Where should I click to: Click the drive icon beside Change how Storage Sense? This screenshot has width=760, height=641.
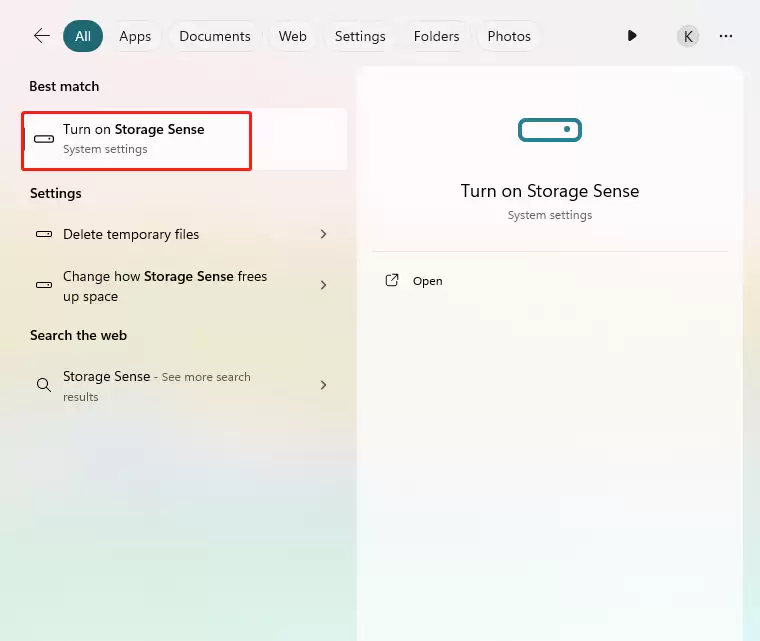(44, 285)
